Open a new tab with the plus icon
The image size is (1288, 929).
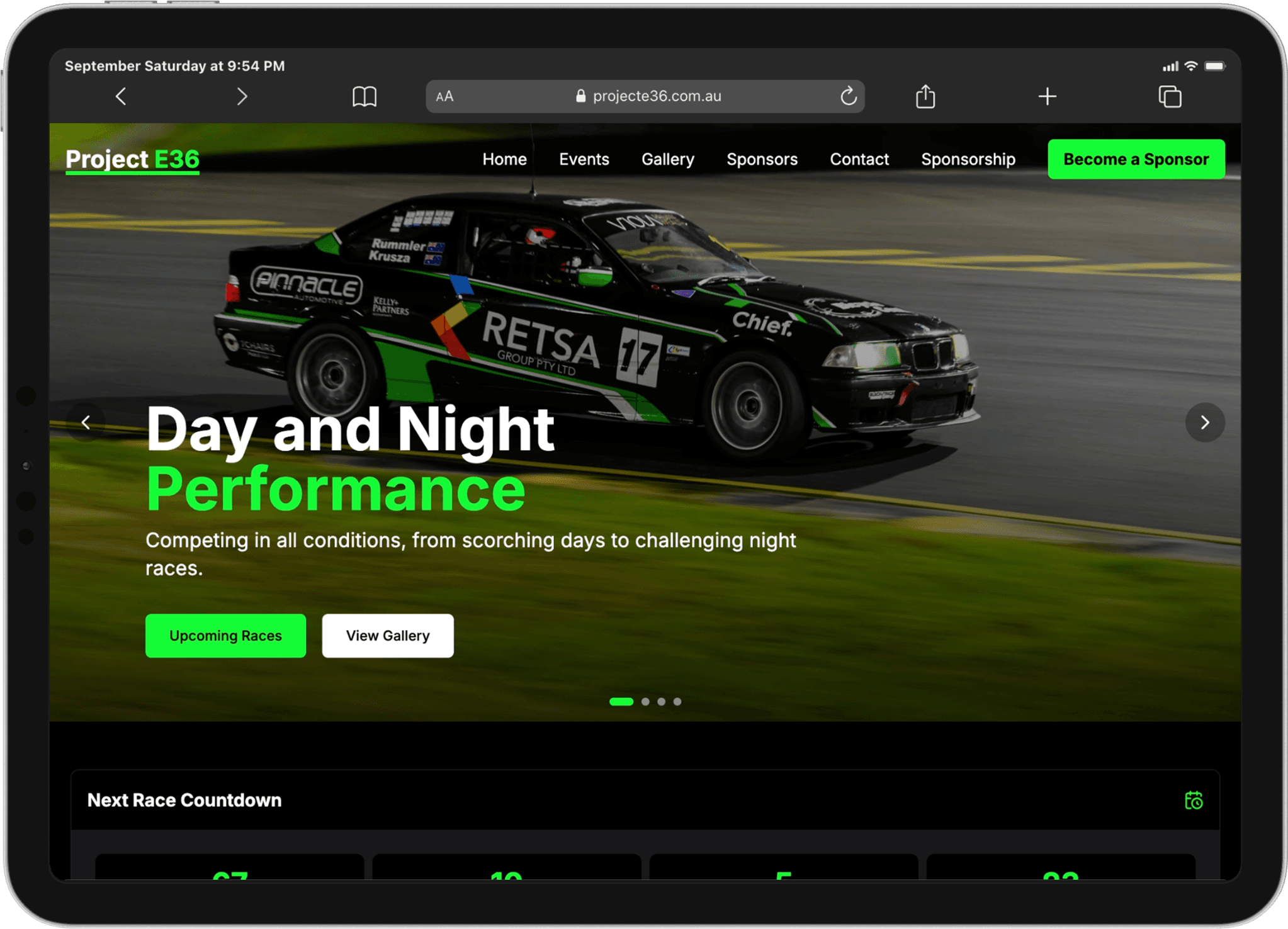[x=1047, y=96]
